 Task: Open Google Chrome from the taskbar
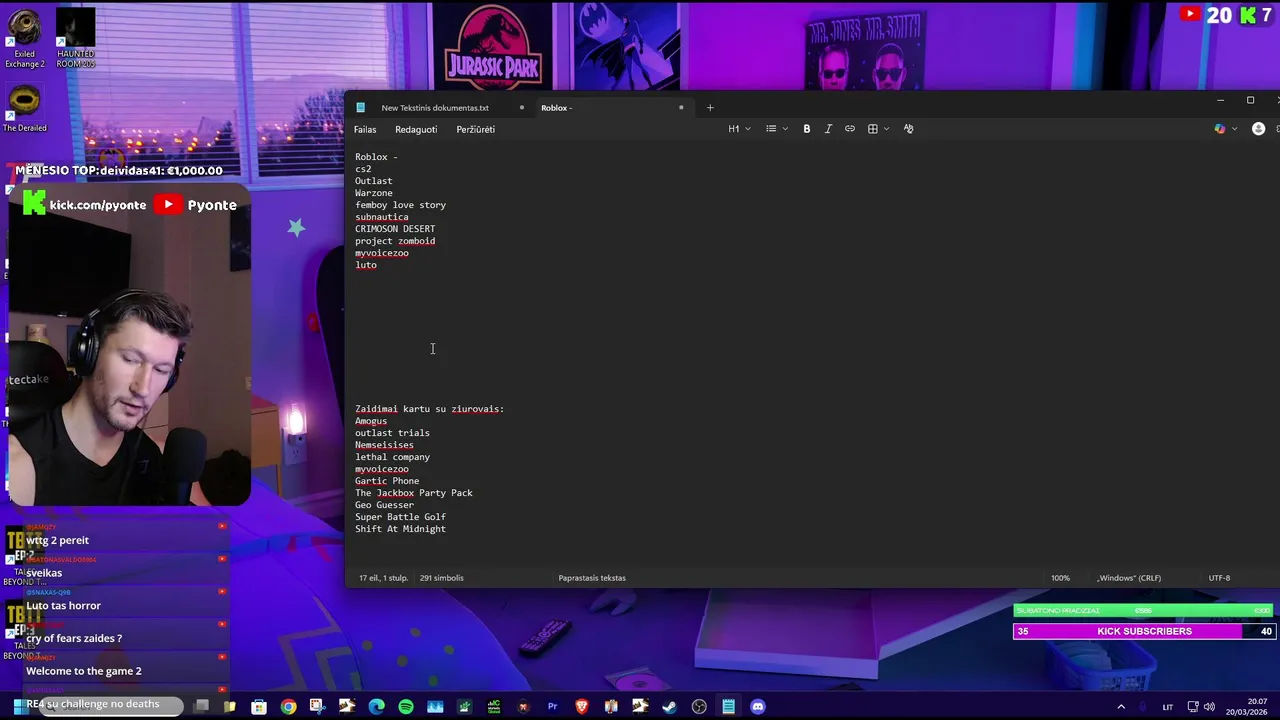coord(288,707)
